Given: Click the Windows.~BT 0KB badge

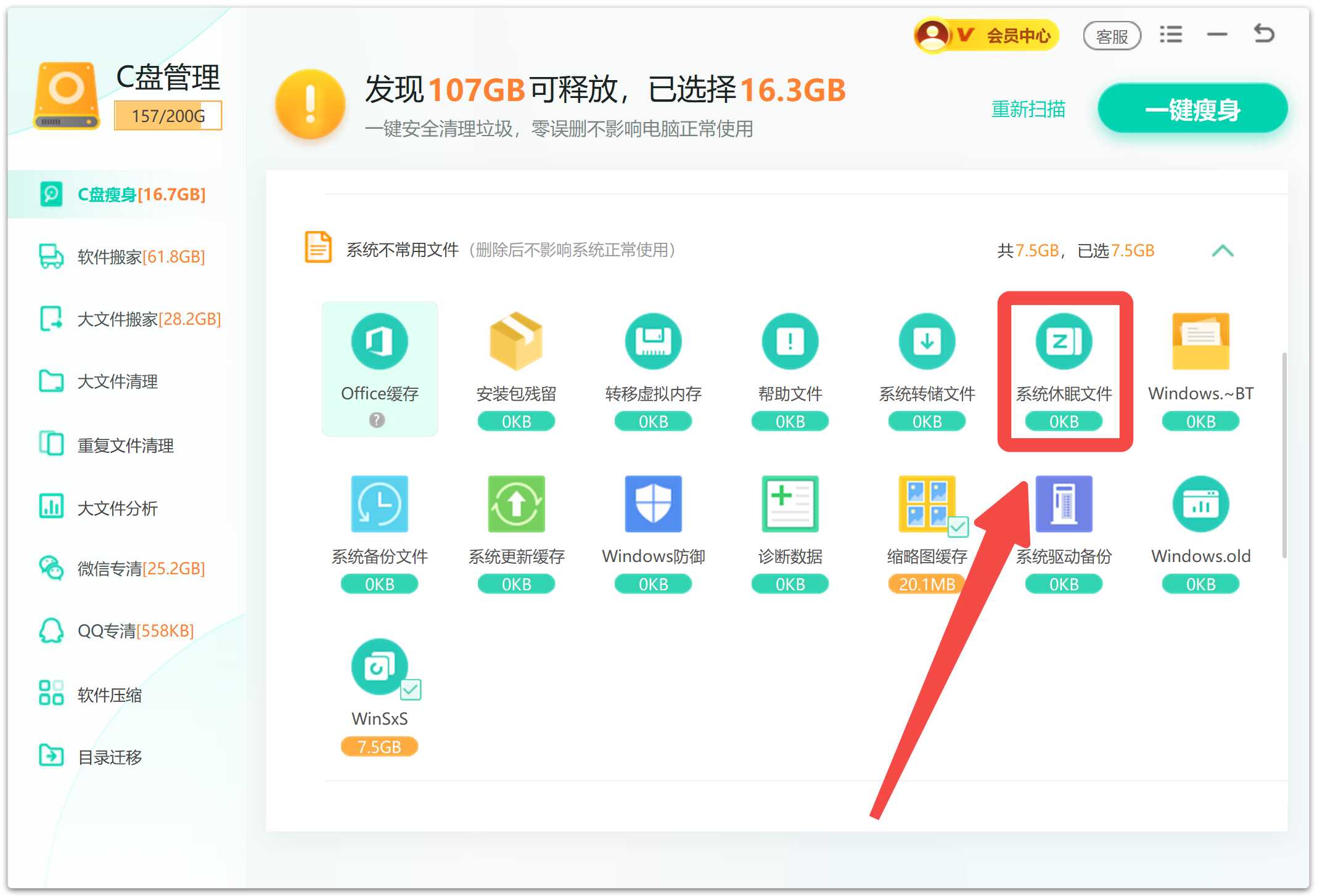Looking at the screenshot, I should pyautogui.click(x=1200, y=422).
